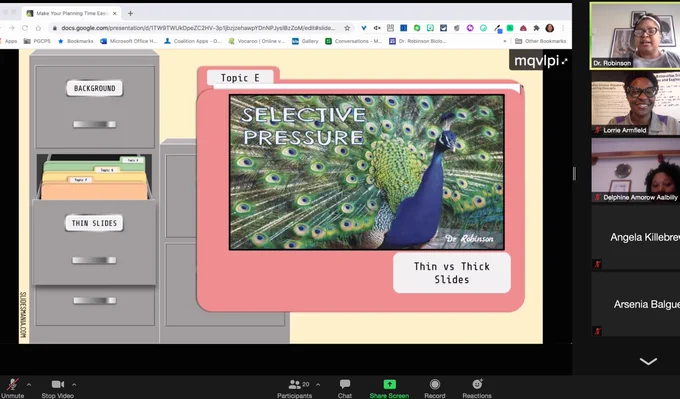Click the docs.google.com address bar

tap(198, 28)
